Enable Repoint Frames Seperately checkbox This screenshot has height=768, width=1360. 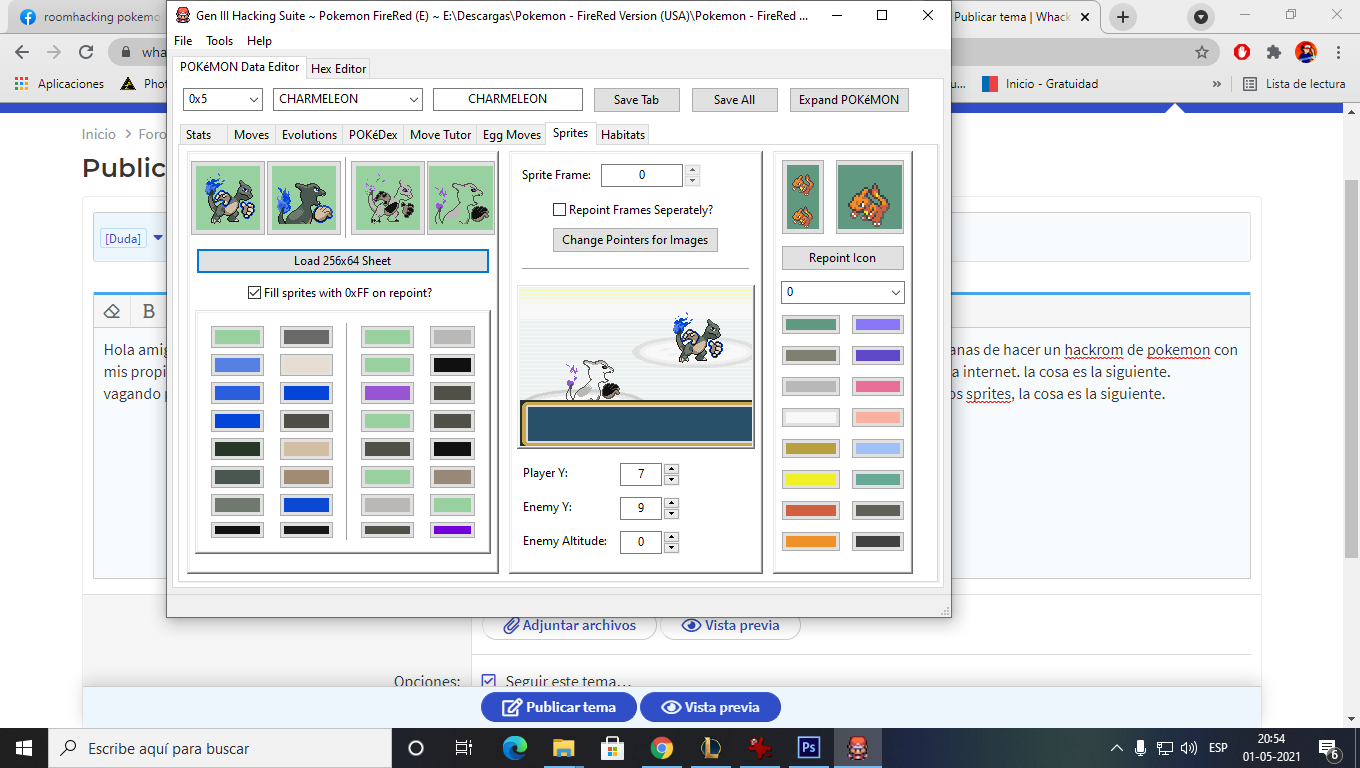(560, 210)
